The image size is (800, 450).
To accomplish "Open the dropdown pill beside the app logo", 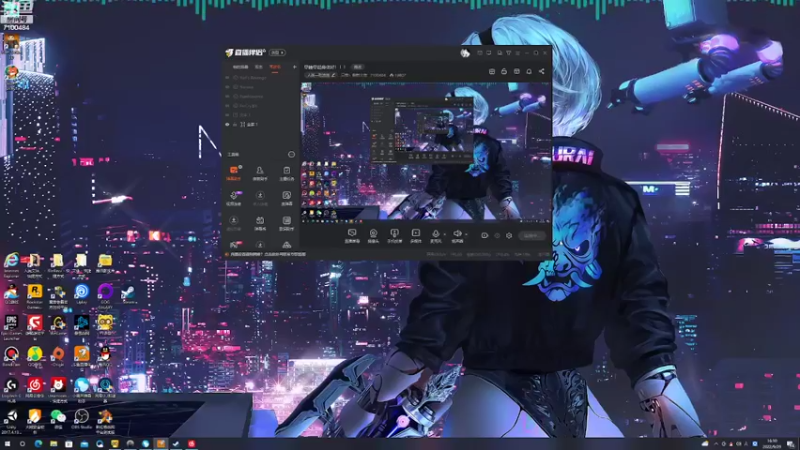I will tap(278, 53).
